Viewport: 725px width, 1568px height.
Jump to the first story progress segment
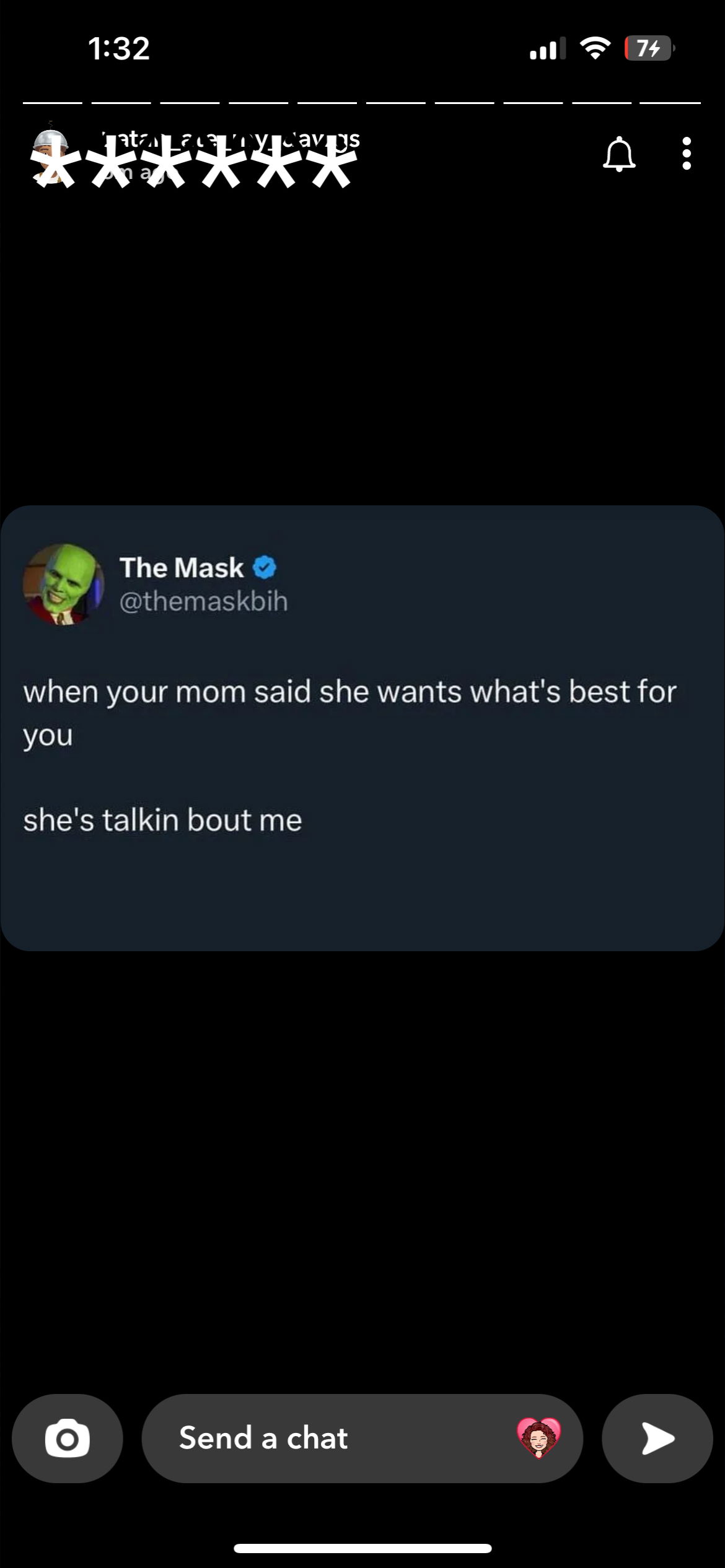pyautogui.click(x=53, y=103)
